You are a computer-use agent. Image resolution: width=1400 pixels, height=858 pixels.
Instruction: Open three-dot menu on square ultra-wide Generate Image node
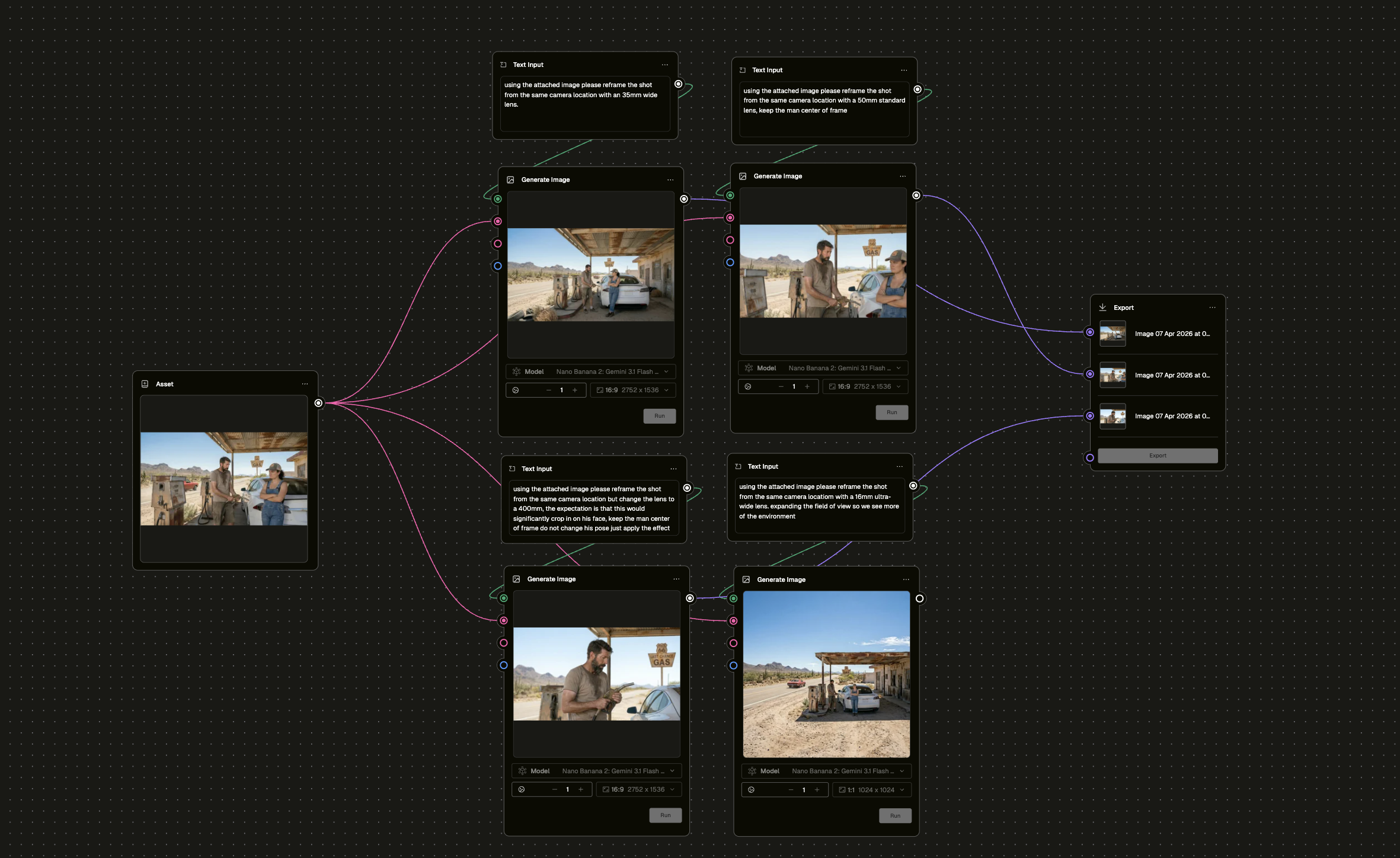(906, 580)
